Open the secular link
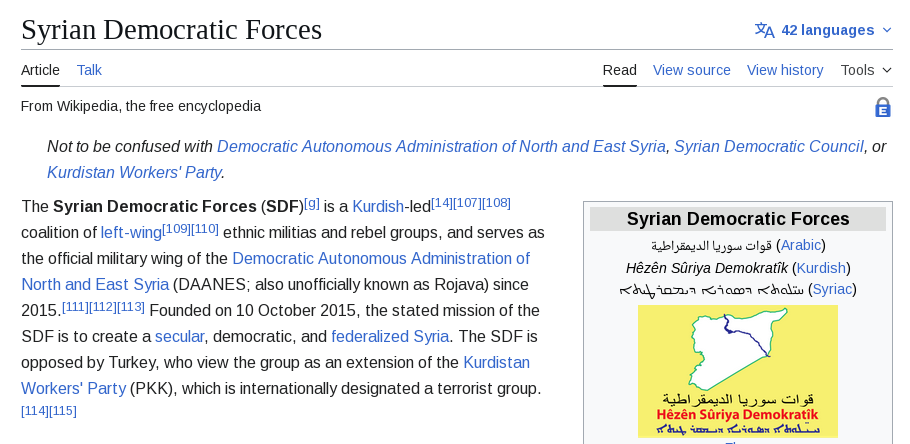 pyautogui.click(x=179, y=336)
